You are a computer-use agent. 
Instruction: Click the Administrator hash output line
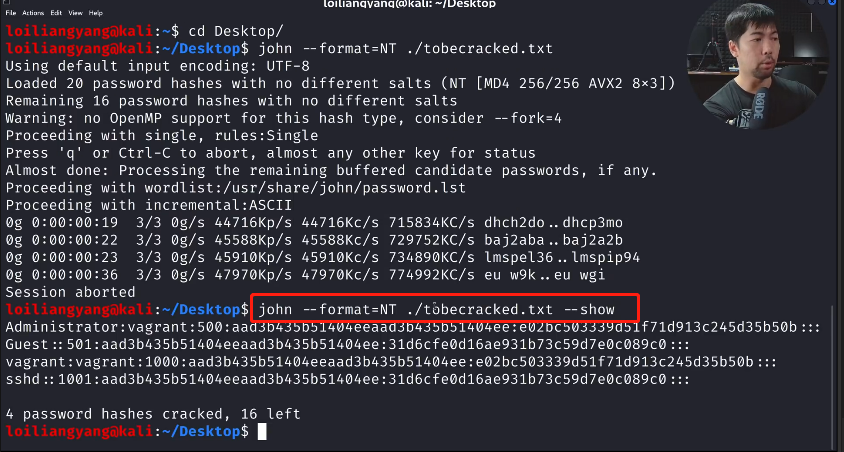coord(400,327)
